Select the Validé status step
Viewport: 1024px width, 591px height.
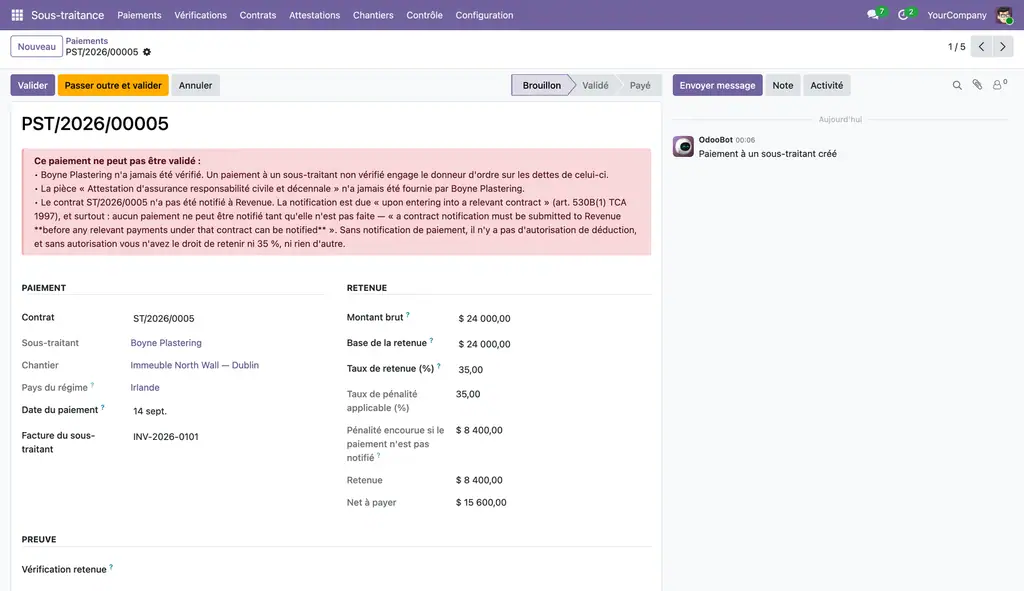(x=595, y=86)
